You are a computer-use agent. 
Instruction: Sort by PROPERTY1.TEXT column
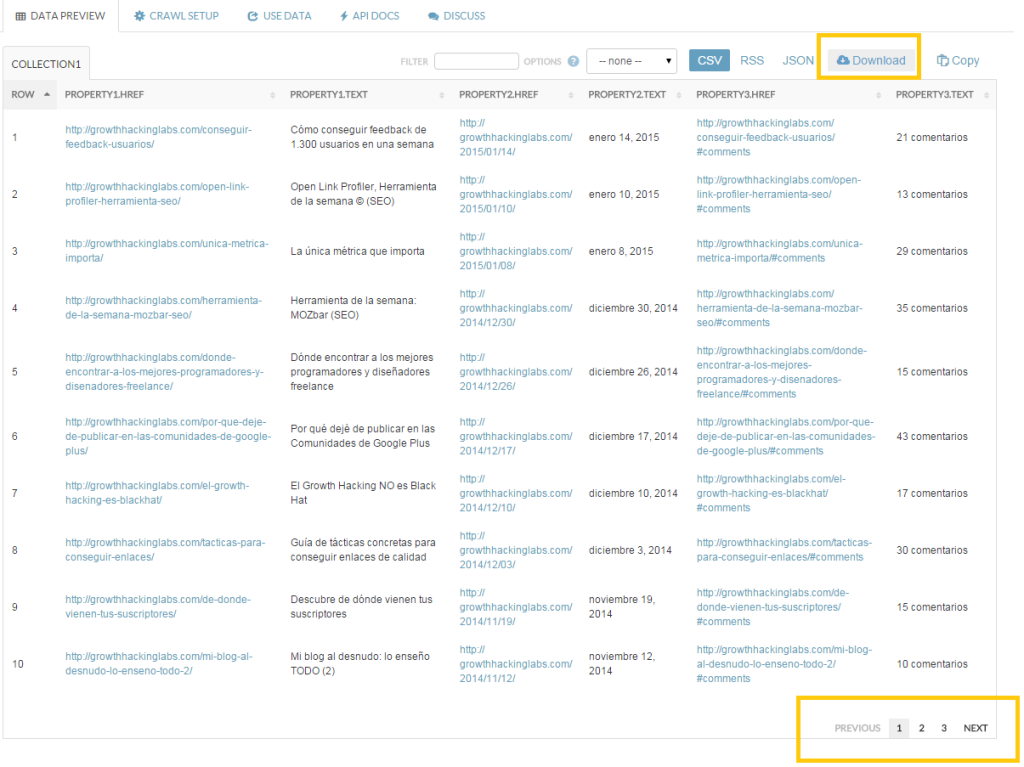(366, 95)
